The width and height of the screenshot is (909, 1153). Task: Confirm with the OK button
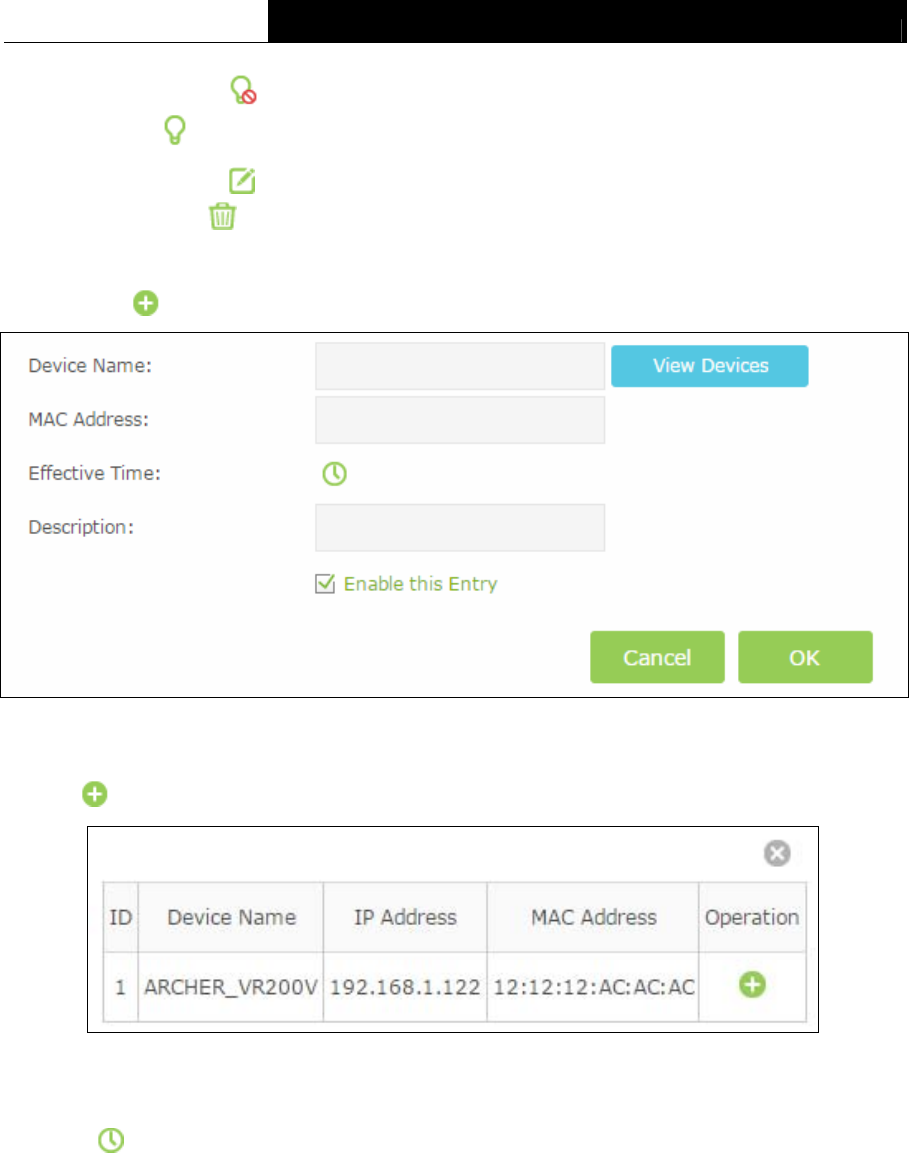(805, 657)
